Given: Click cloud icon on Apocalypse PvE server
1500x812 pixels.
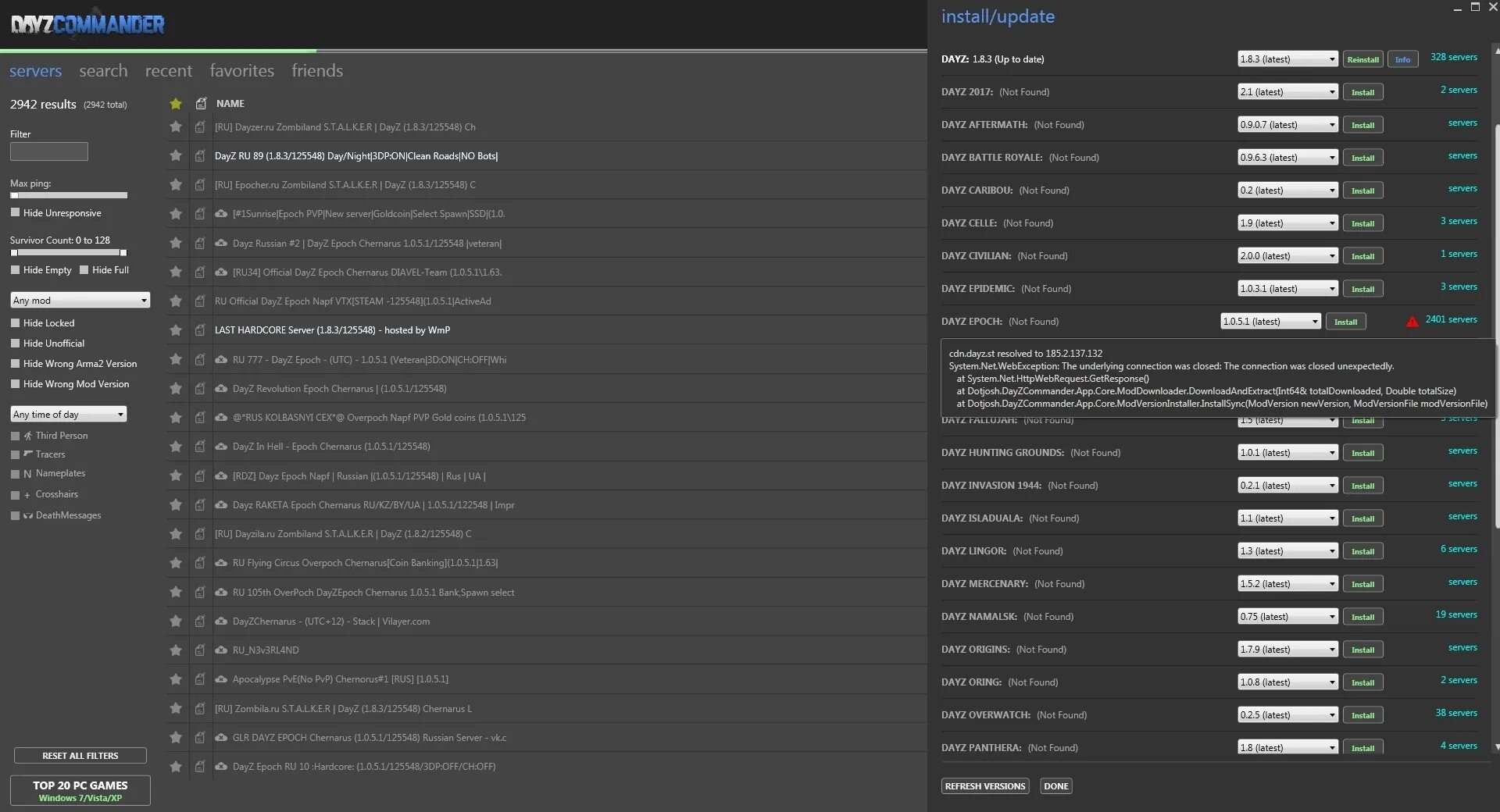Looking at the screenshot, I should click(x=221, y=678).
